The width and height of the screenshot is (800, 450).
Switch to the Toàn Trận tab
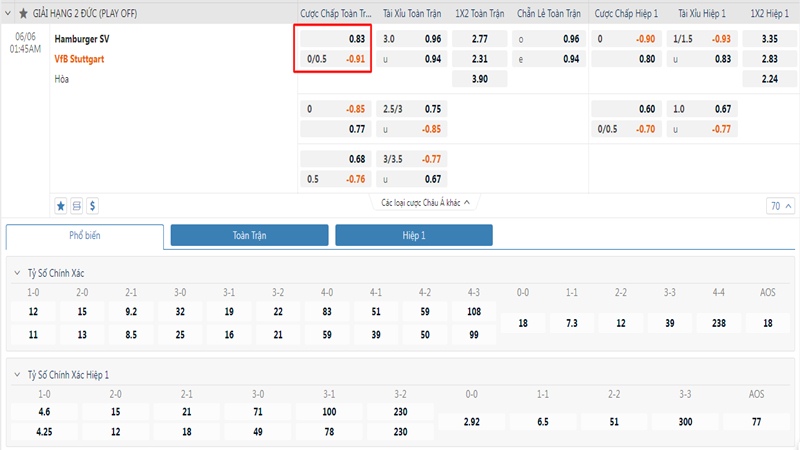[x=249, y=235]
